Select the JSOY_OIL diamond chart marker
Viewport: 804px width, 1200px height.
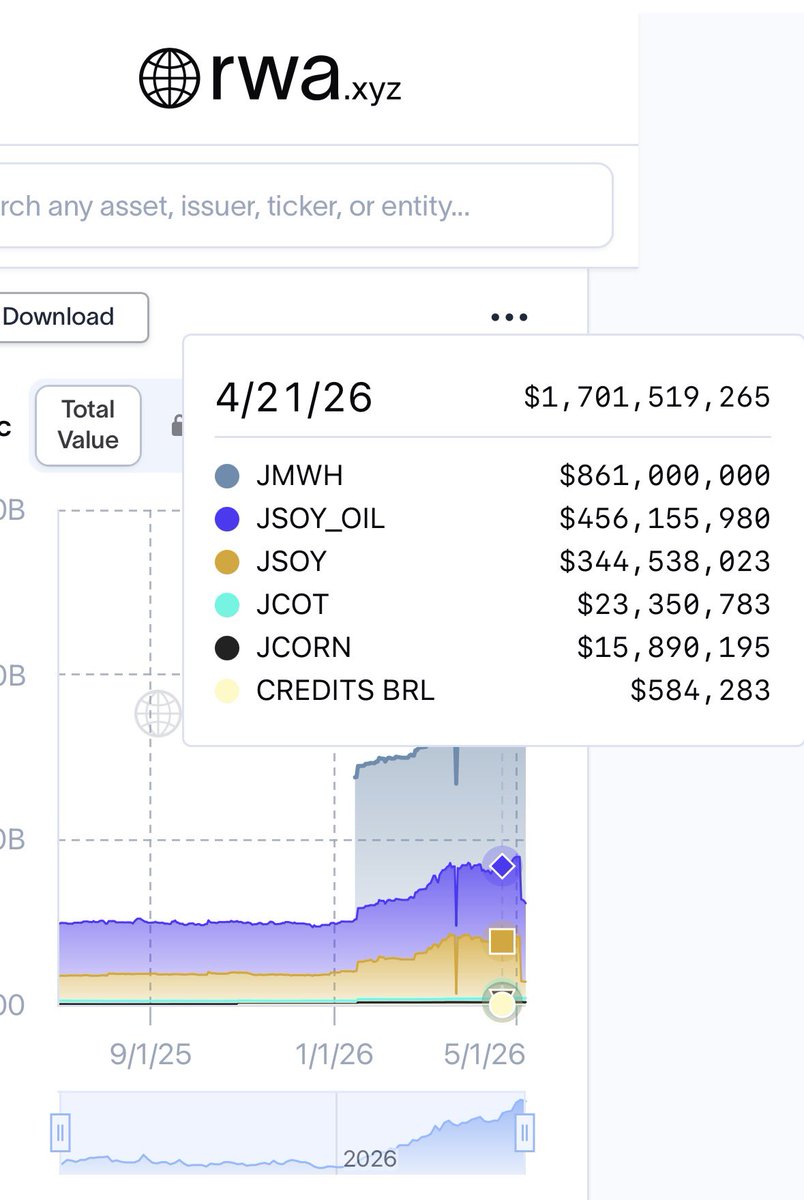coord(502,866)
